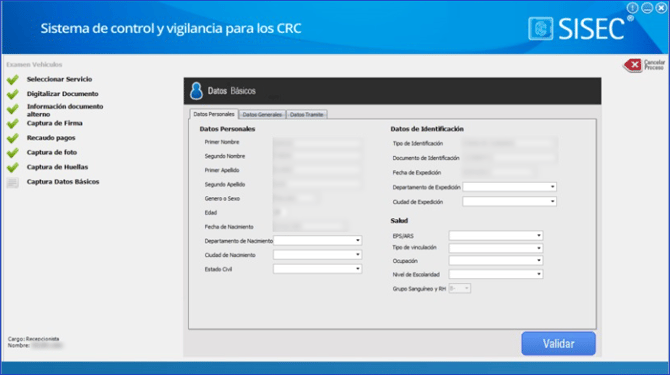The image size is (670, 375).
Task: Click the Fecha de Nacimiento field
Action: pyautogui.click(x=310, y=226)
